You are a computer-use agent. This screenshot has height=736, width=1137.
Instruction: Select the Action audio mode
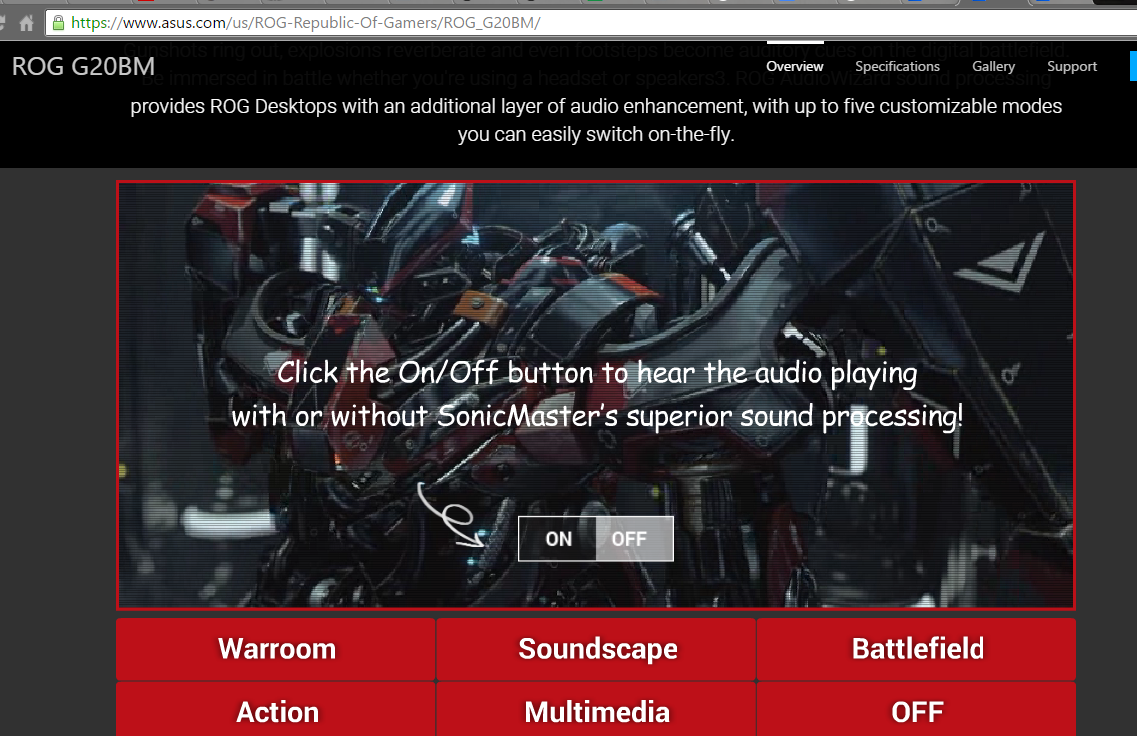click(x=276, y=710)
